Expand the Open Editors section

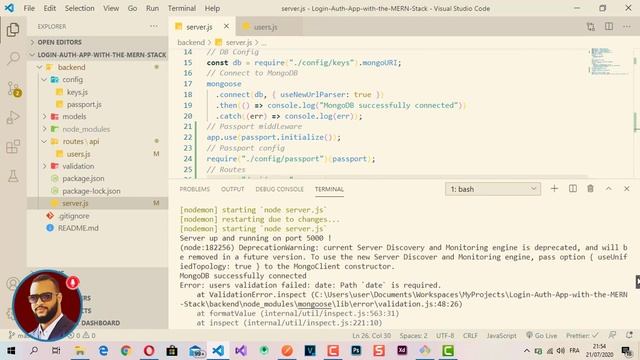point(98,42)
